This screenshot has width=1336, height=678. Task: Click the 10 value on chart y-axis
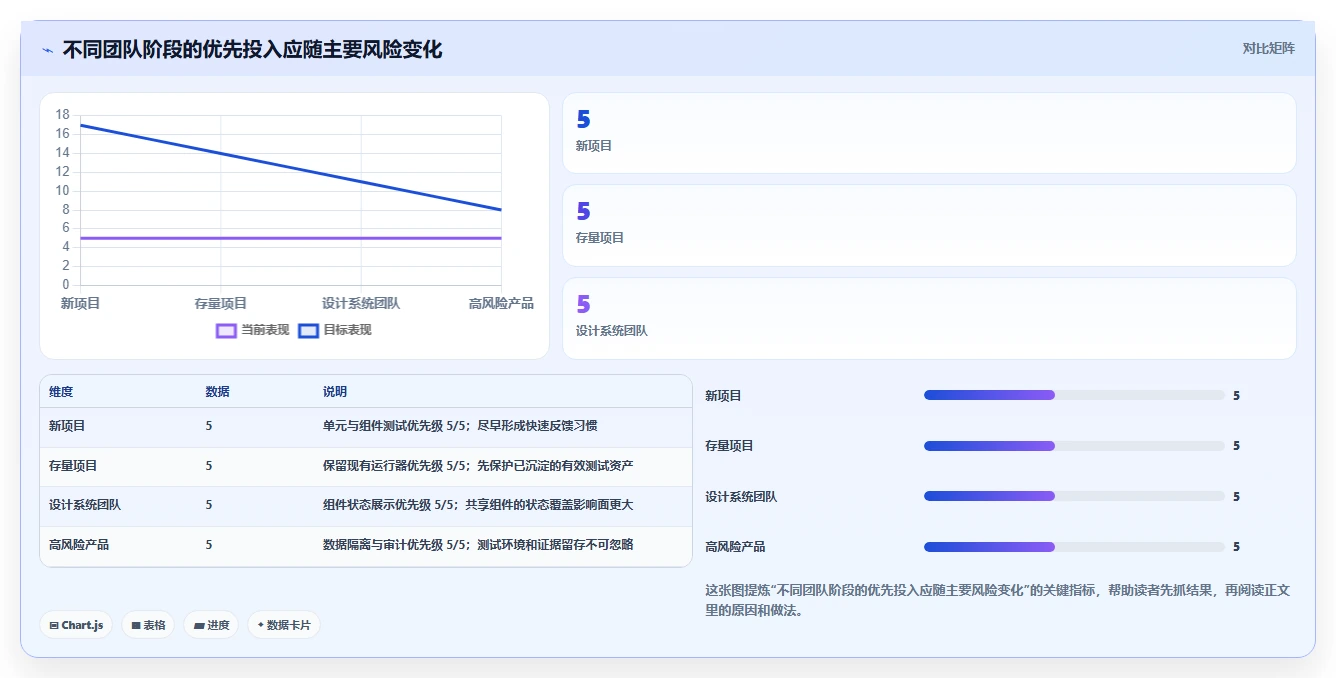tap(63, 191)
